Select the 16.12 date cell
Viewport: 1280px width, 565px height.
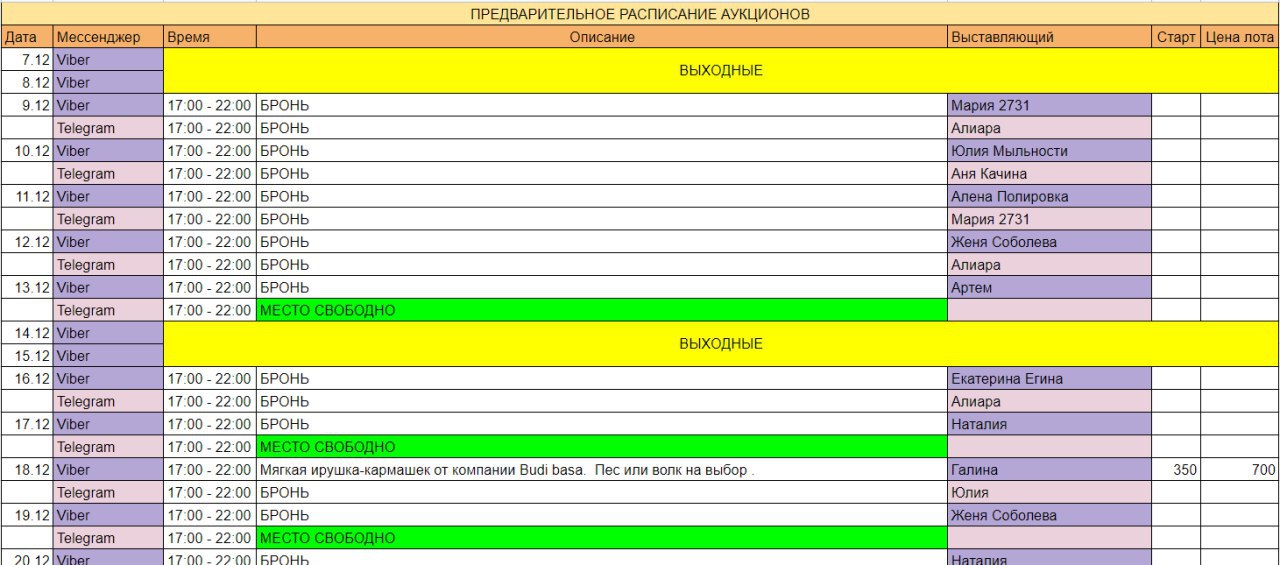pos(27,379)
